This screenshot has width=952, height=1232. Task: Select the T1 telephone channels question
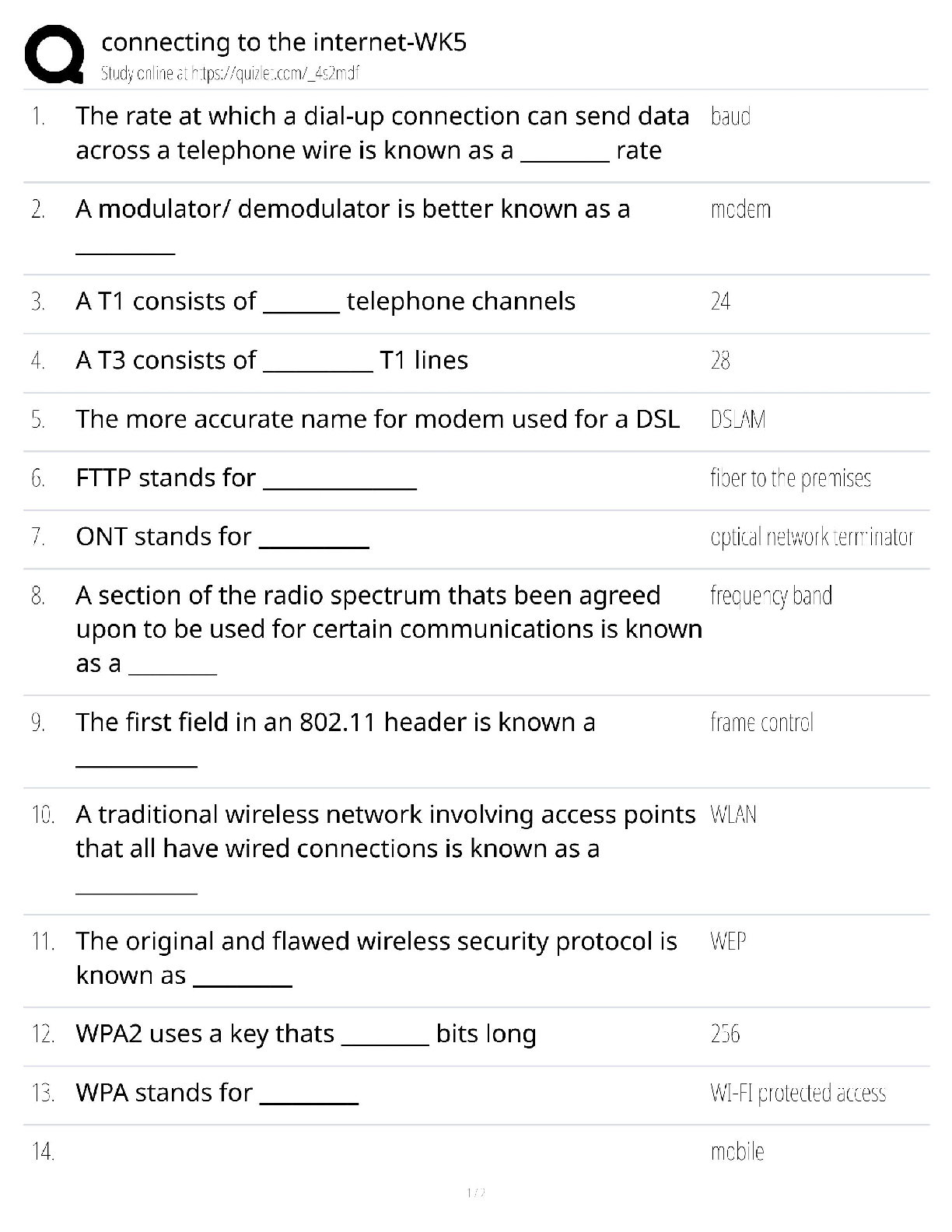325,302
